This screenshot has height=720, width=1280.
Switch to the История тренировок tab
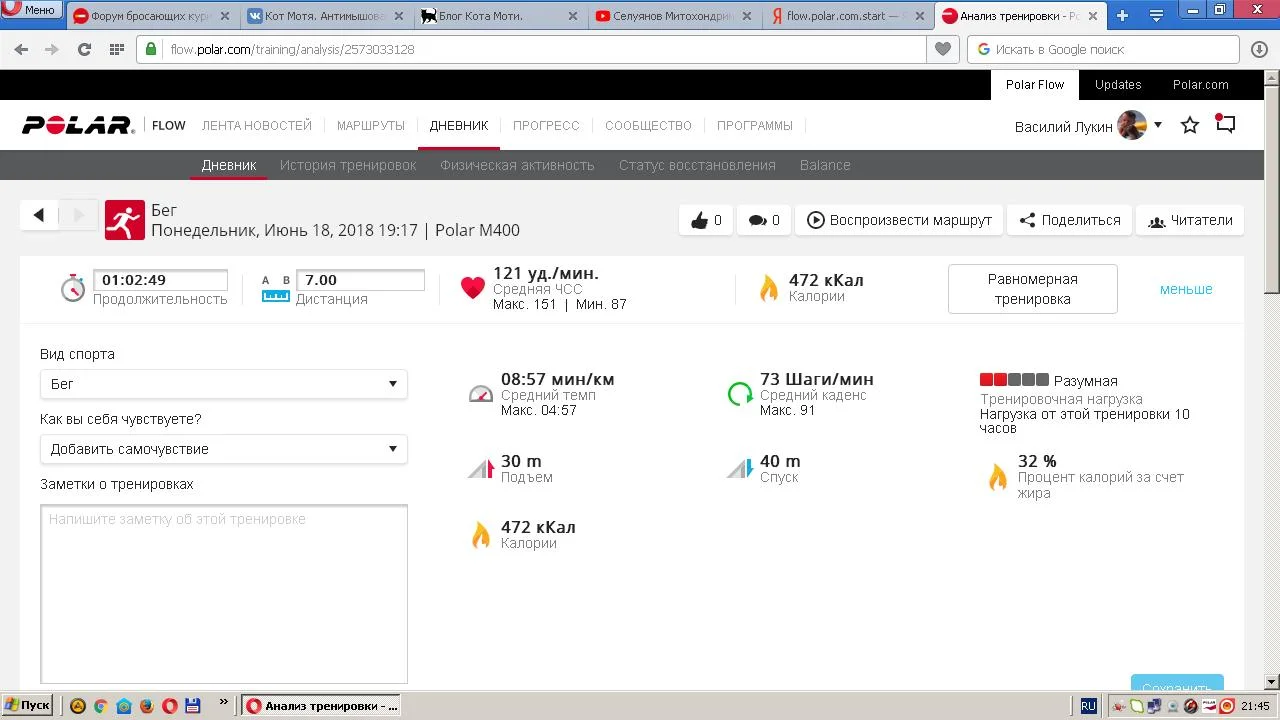(x=348, y=165)
